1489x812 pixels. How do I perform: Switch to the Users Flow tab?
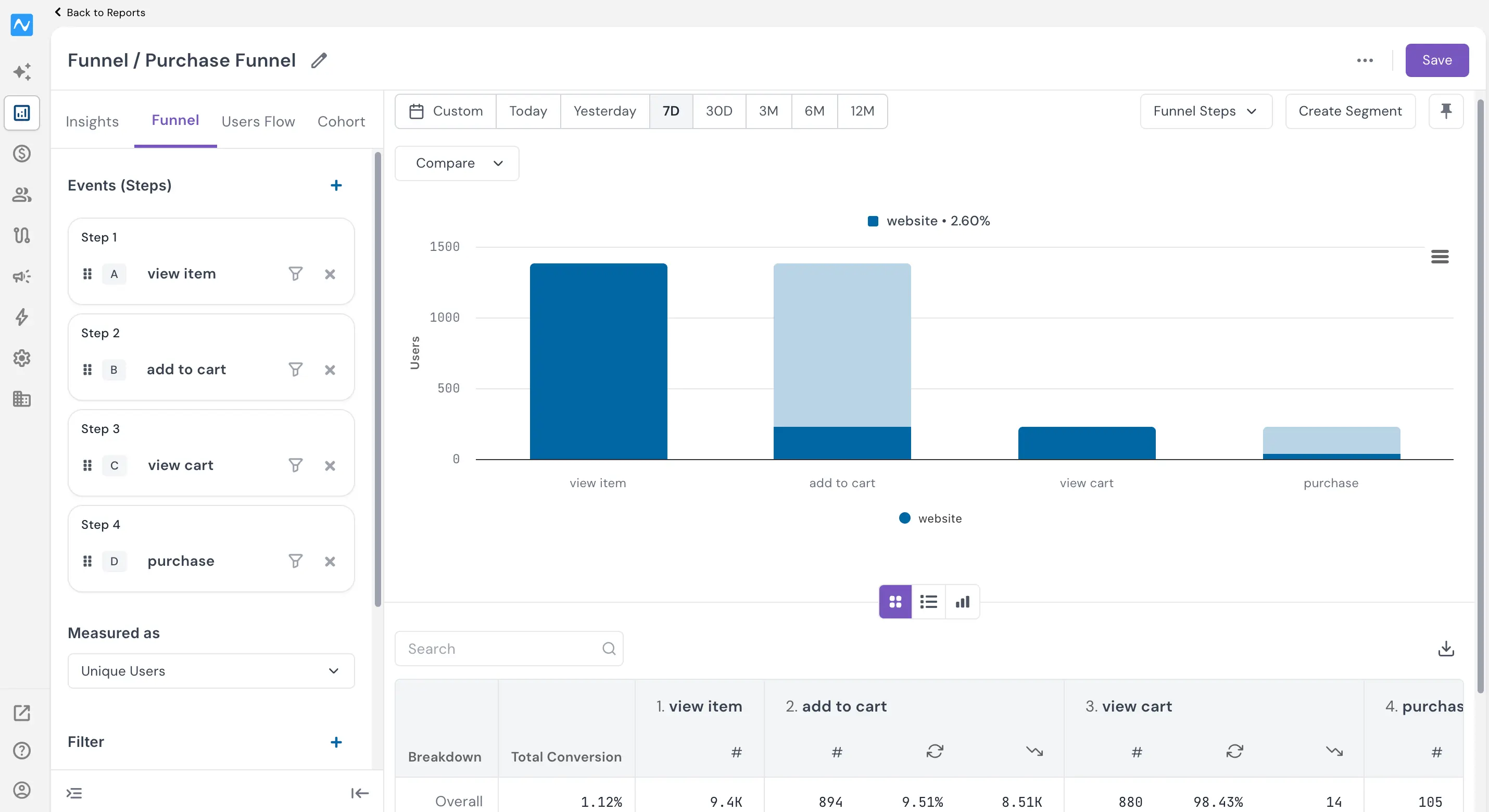(258, 121)
